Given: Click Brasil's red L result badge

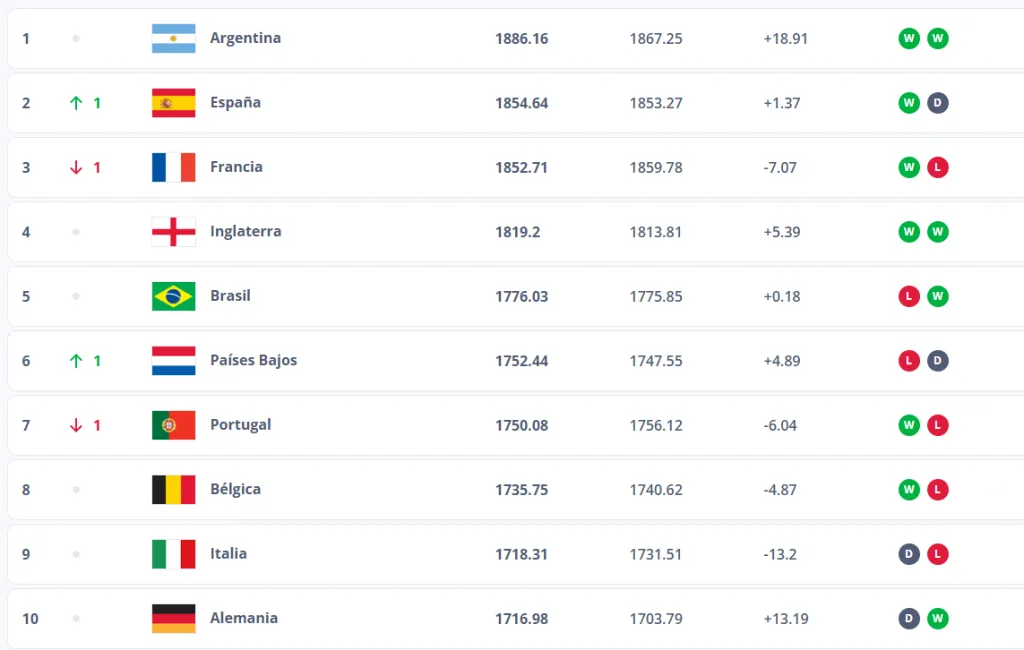Looking at the screenshot, I should pos(909,297).
